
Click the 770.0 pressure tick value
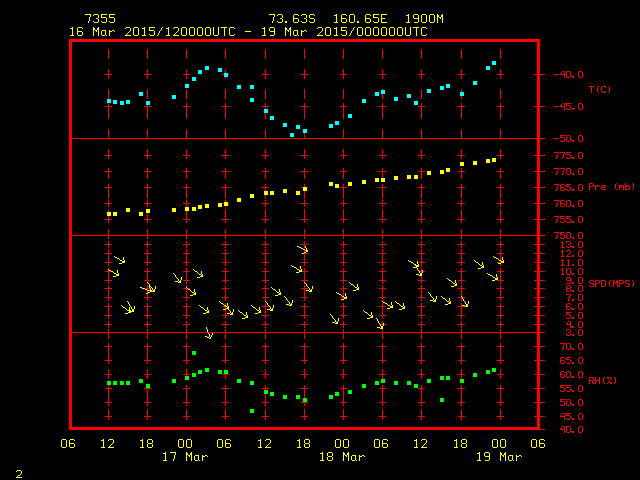[569, 171]
